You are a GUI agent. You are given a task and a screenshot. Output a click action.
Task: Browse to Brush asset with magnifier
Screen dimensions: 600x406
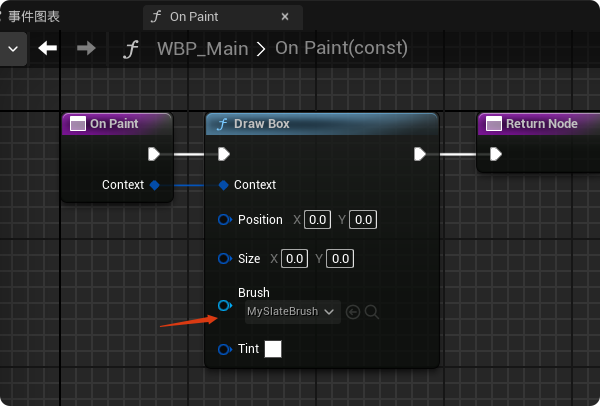point(372,312)
